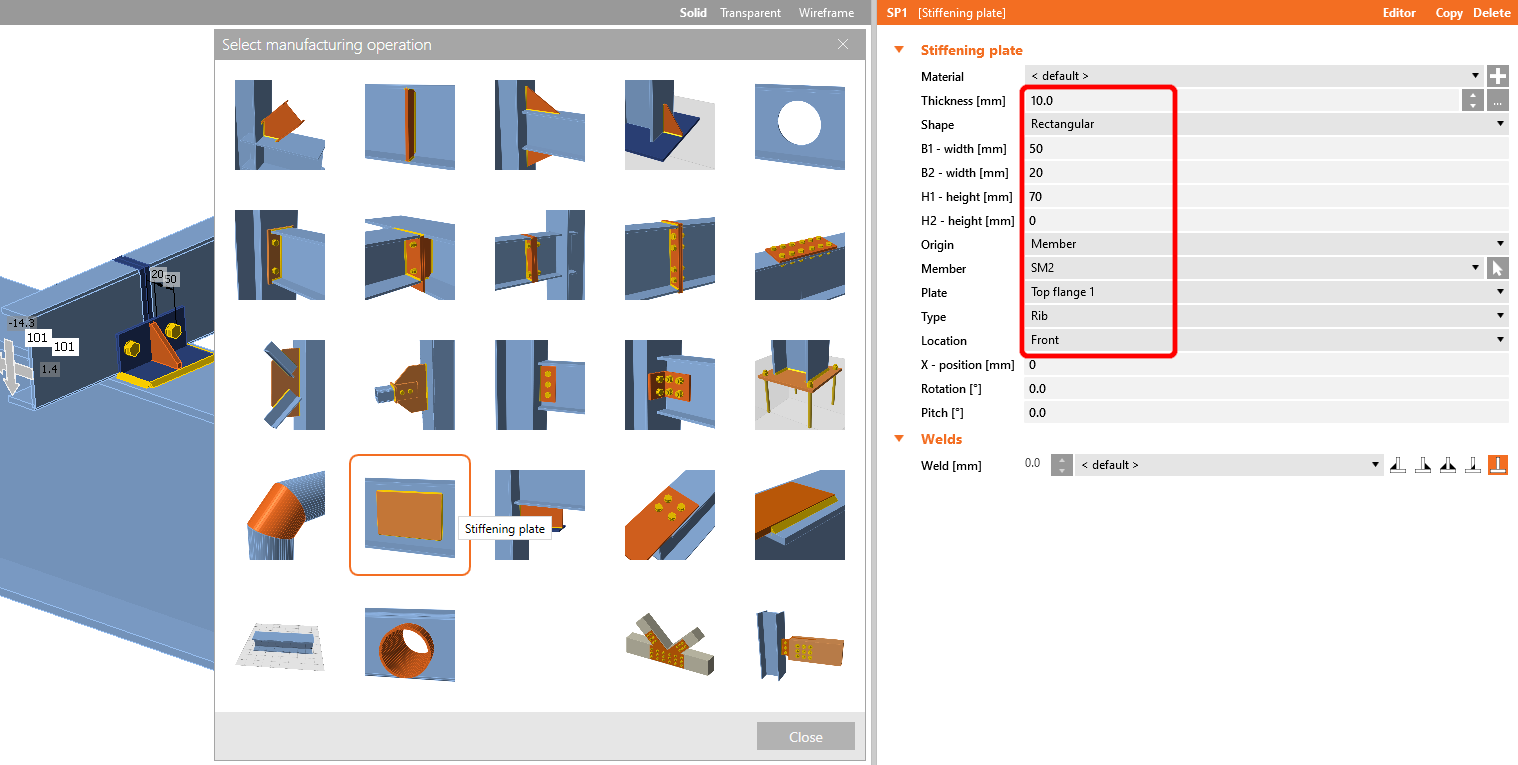Click Copy in the orange header
This screenshot has width=1518, height=765.
tap(1449, 13)
